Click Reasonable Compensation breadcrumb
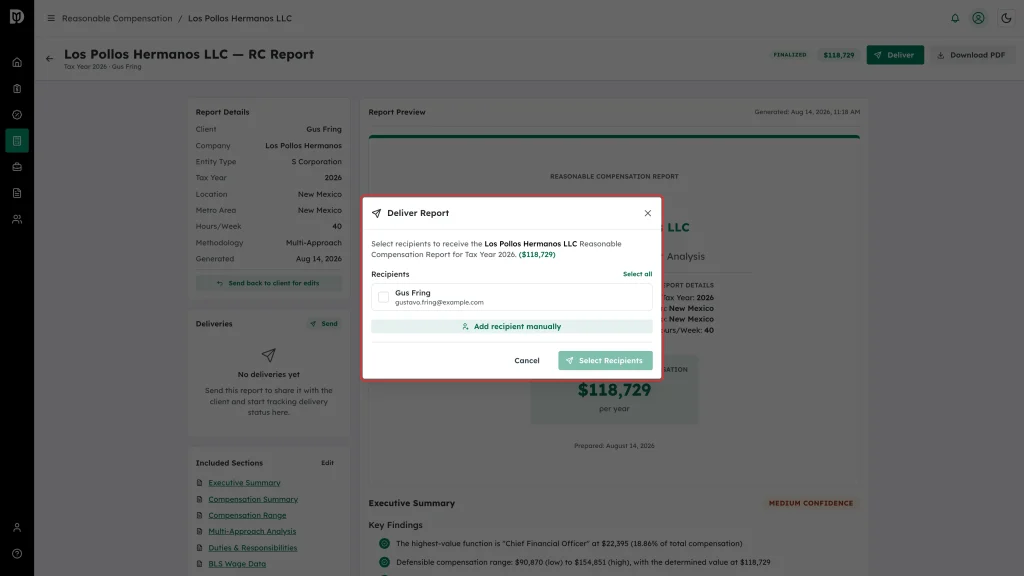 [x=117, y=18]
